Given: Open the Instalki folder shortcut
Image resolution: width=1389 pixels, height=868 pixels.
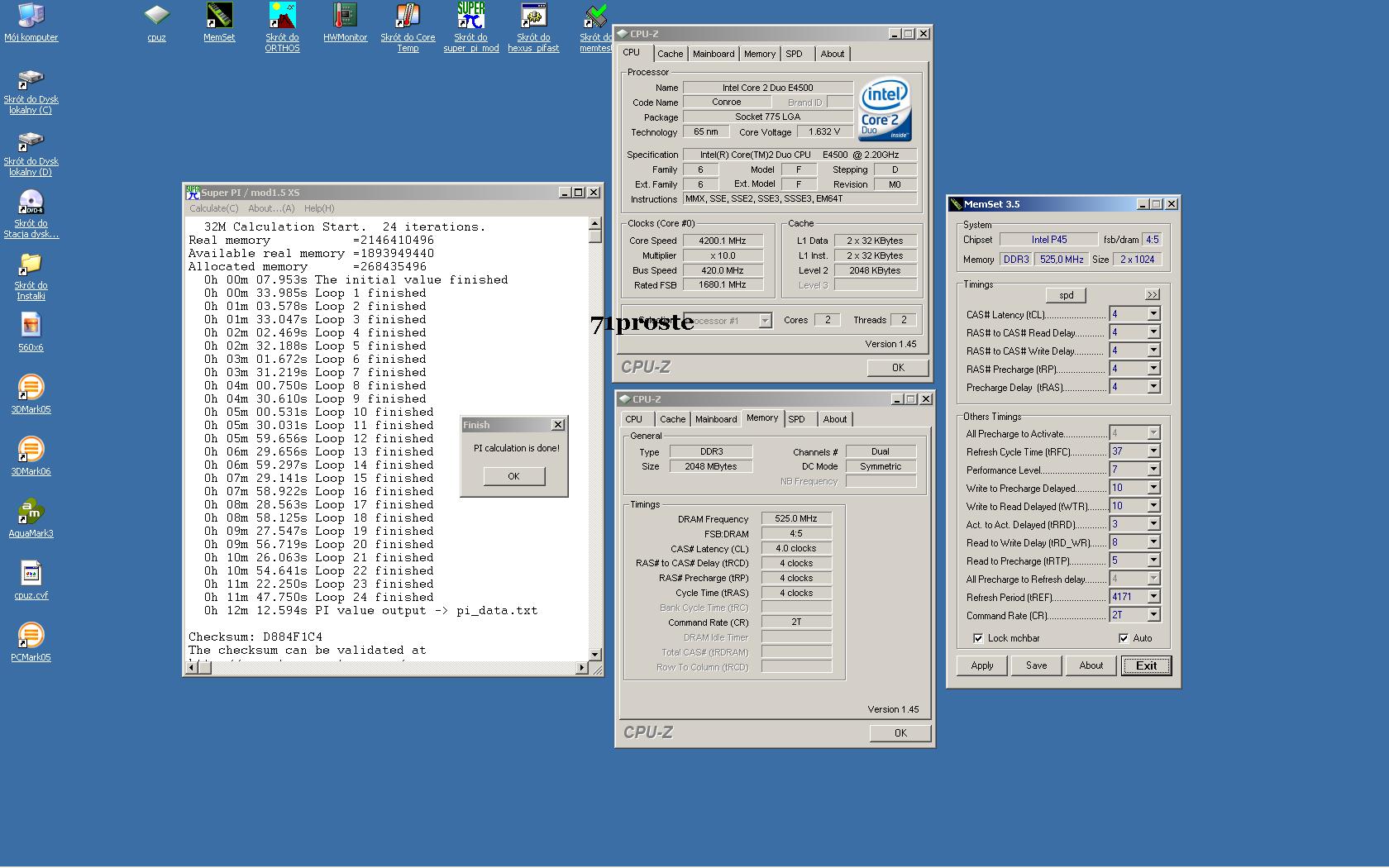Looking at the screenshot, I should tap(31, 277).
